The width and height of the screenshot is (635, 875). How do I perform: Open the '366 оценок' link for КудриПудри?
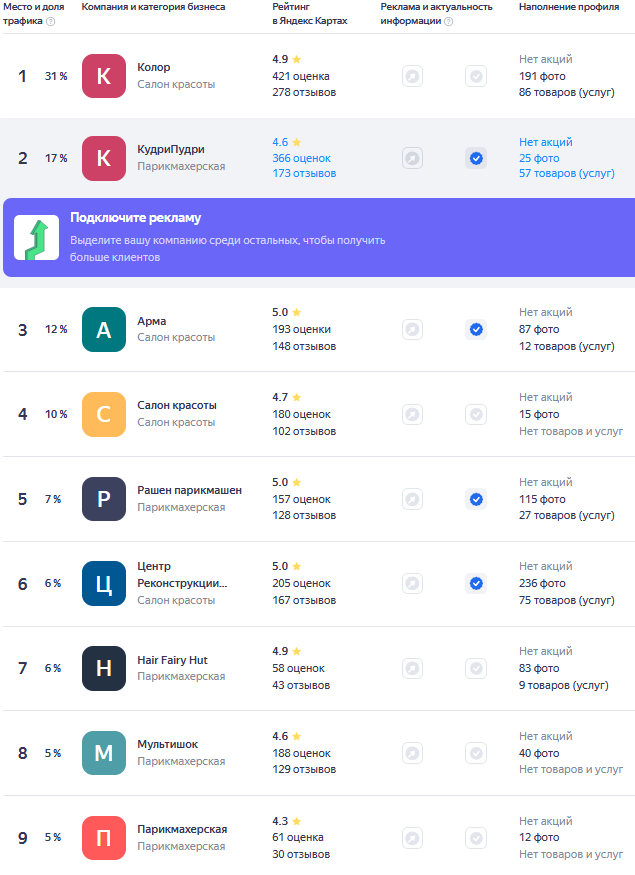pyautogui.click(x=301, y=158)
